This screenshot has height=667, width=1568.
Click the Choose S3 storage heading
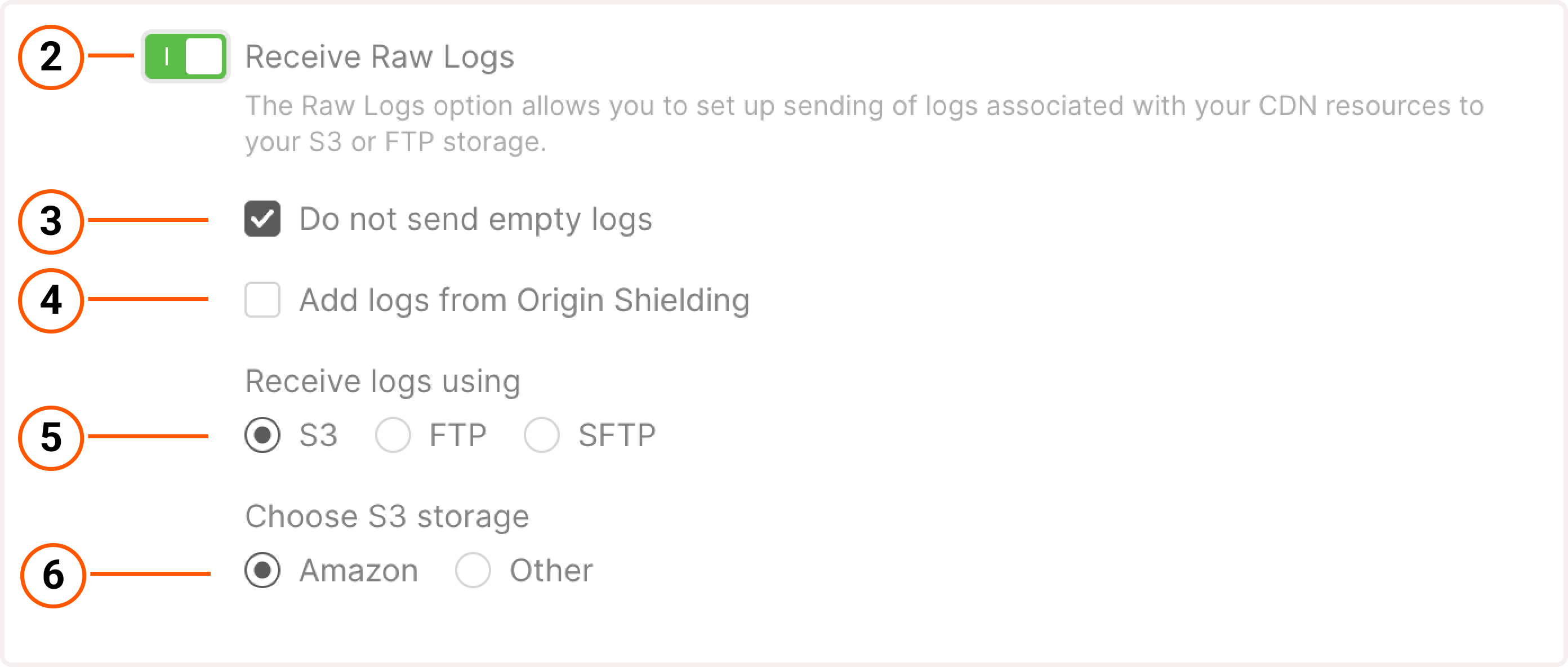(x=387, y=517)
